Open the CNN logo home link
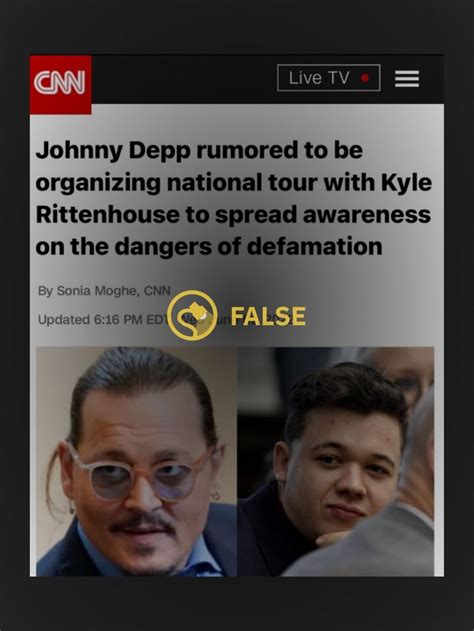The image size is (474, 631). point(60,85)
